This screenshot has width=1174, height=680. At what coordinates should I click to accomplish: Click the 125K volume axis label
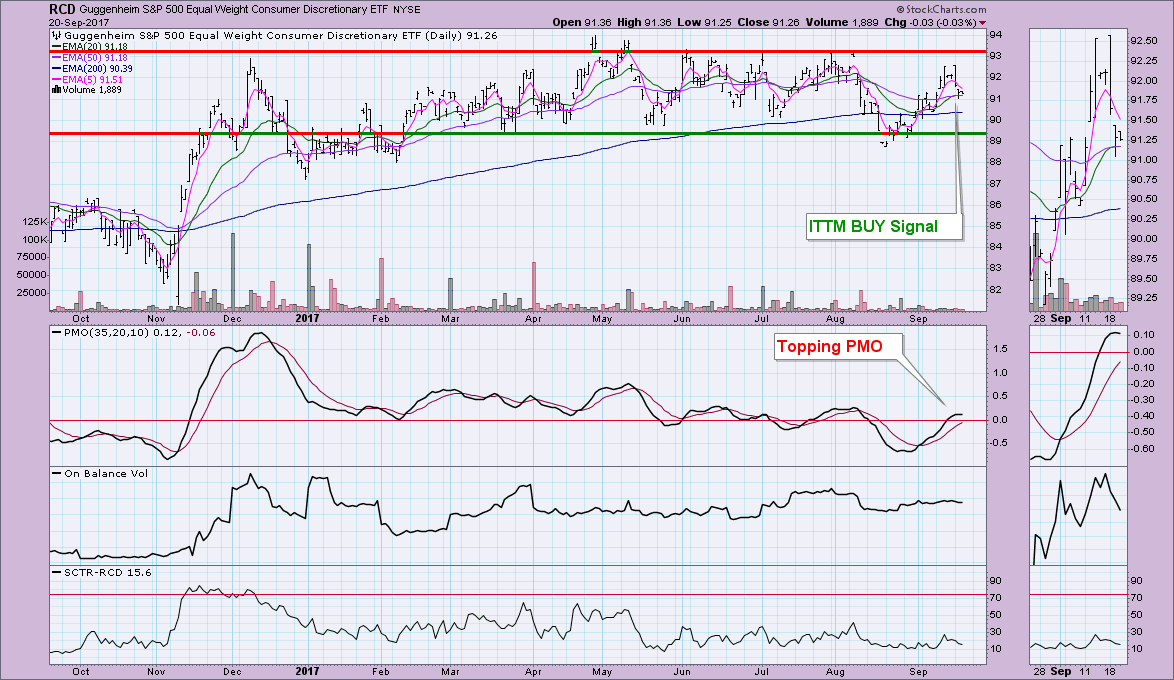pos(35,222)
